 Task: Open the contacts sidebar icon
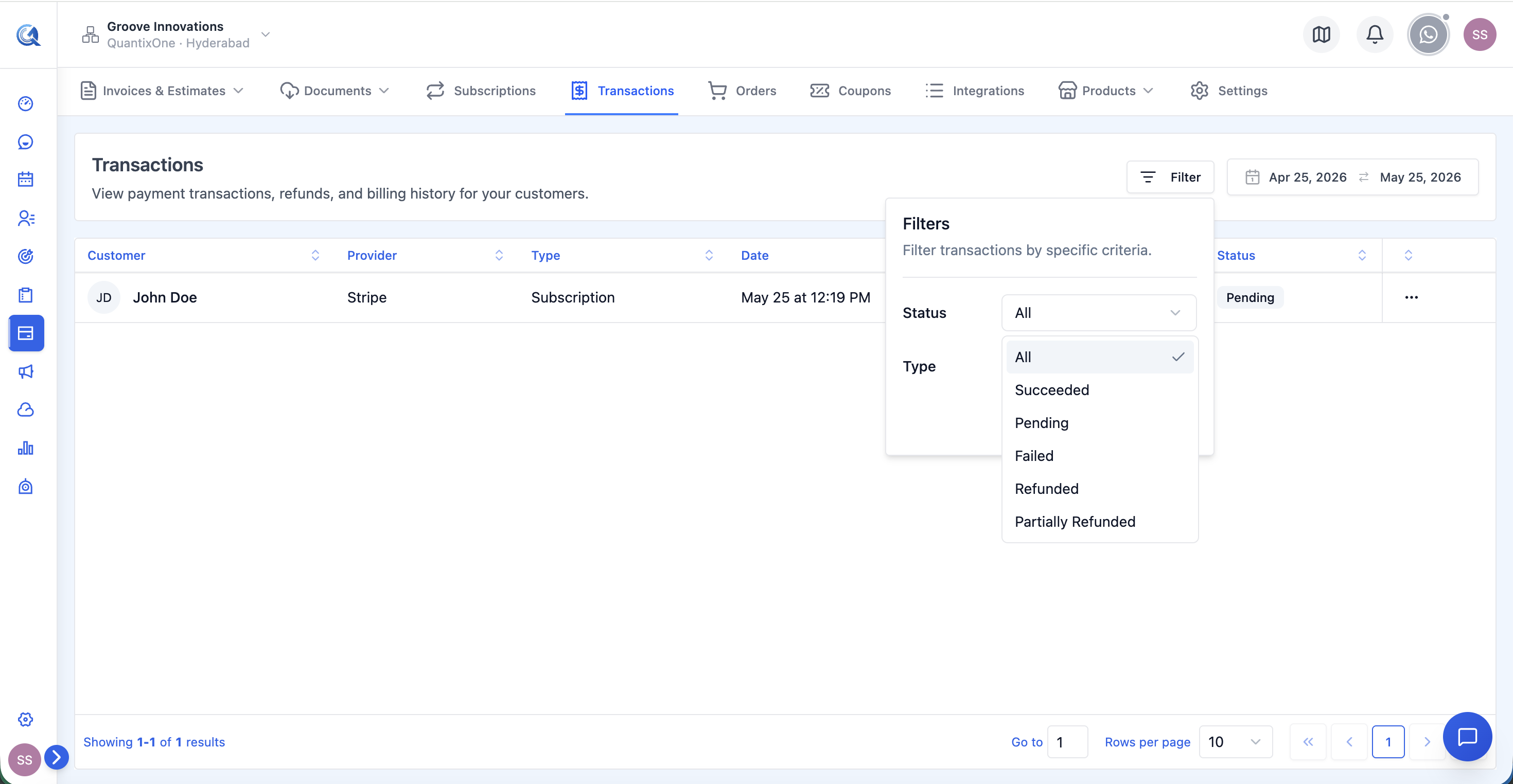point(25,219)
